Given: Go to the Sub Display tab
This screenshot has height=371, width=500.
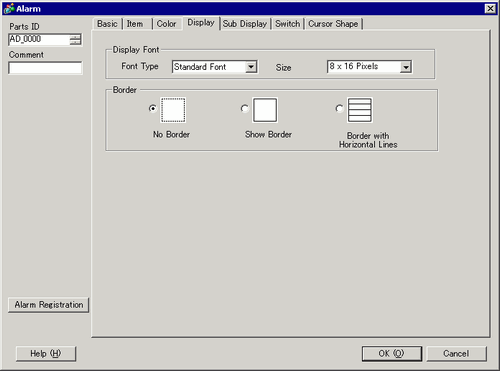Looking at the screenshot, I should click(245, 24).
